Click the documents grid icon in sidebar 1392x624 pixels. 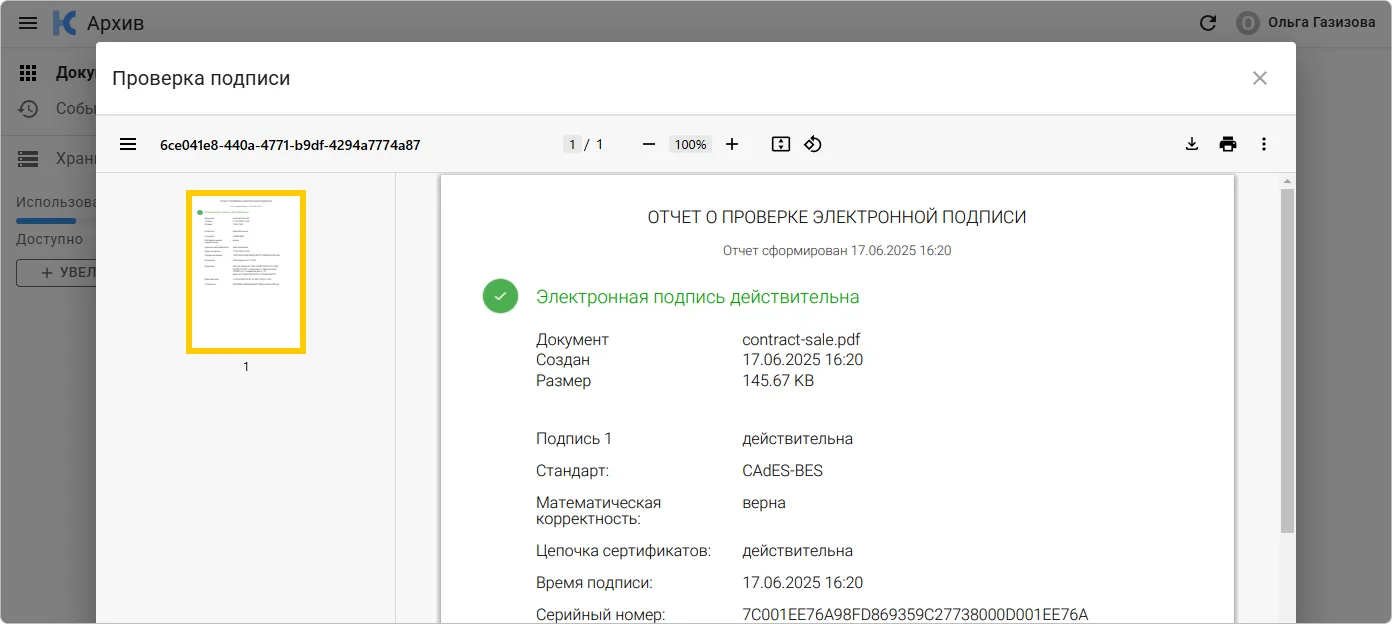[x=28, y=73]
